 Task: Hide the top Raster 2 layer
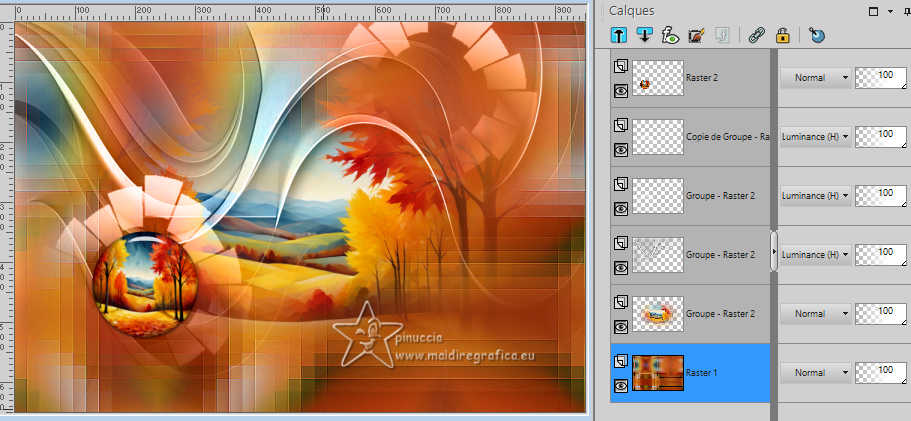pyautogui.click(x=621, y=91)
